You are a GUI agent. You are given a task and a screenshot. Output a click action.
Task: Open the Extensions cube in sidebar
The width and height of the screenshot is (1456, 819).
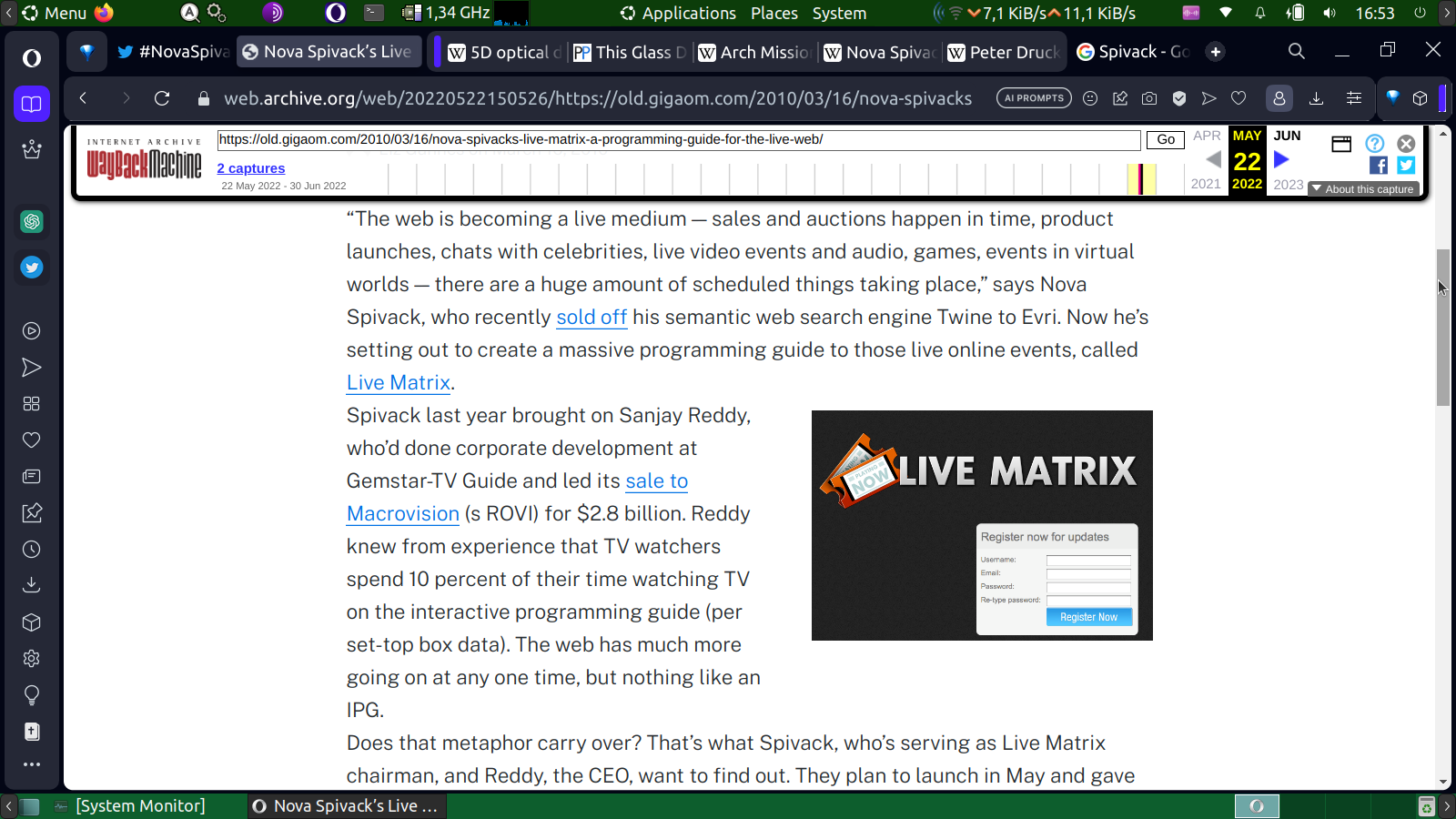[32, 622]
